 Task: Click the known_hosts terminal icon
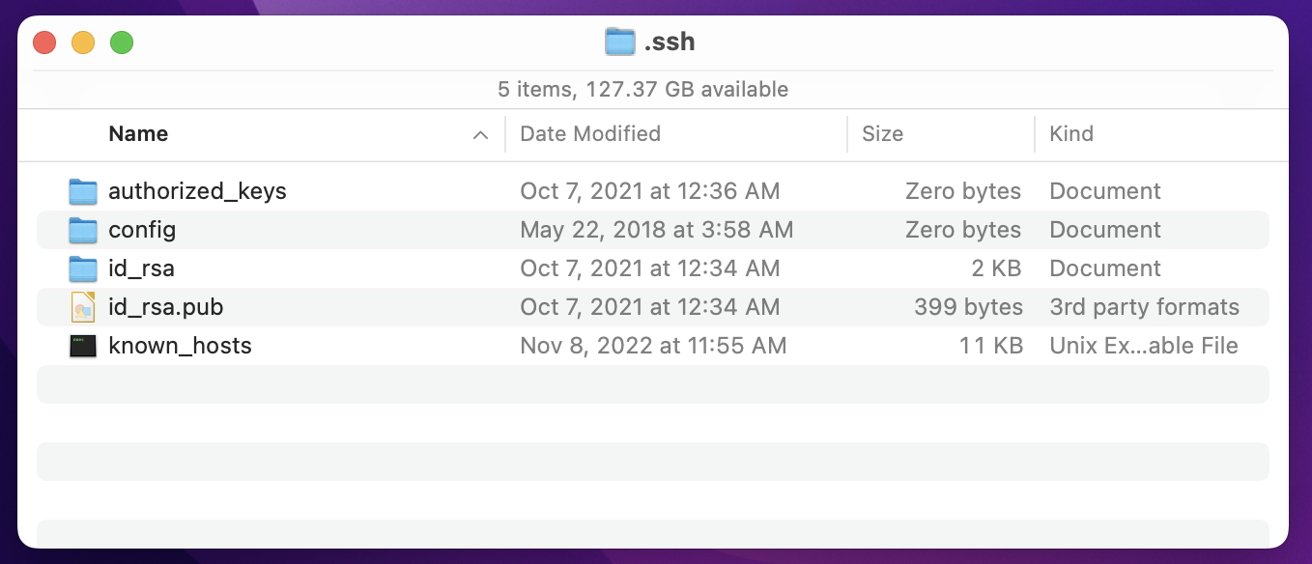click(x=83, y=346)
